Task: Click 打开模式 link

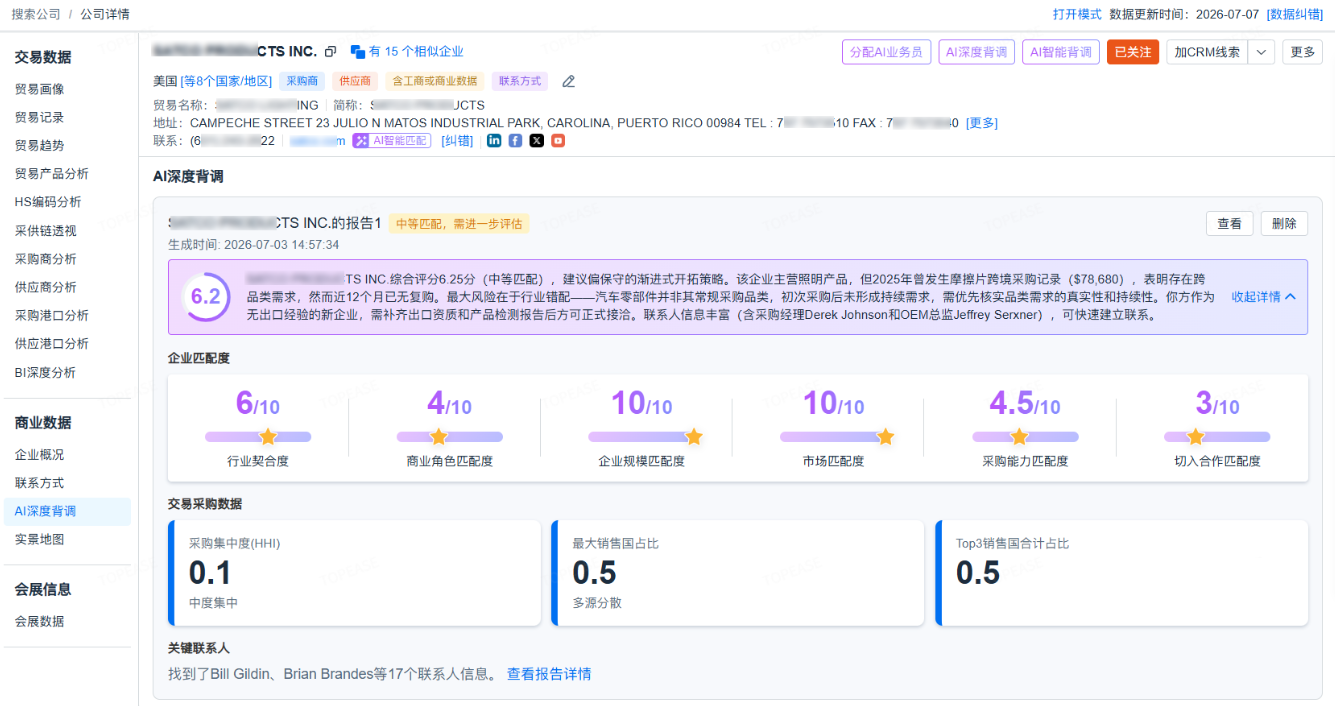Action: [1077, 14]
